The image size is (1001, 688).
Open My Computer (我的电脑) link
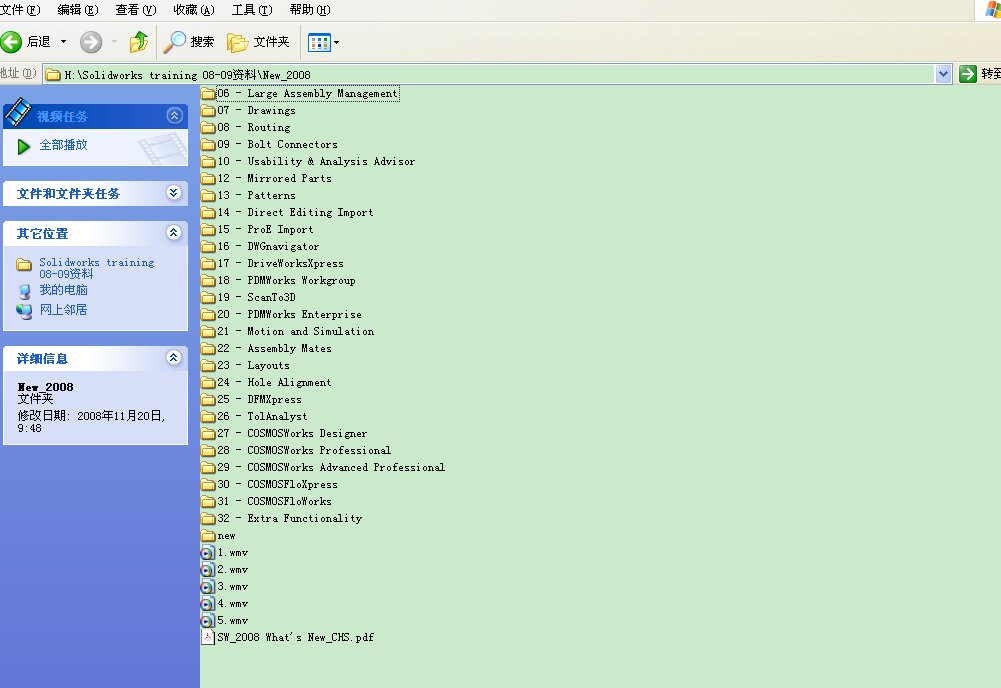point(63,290)
